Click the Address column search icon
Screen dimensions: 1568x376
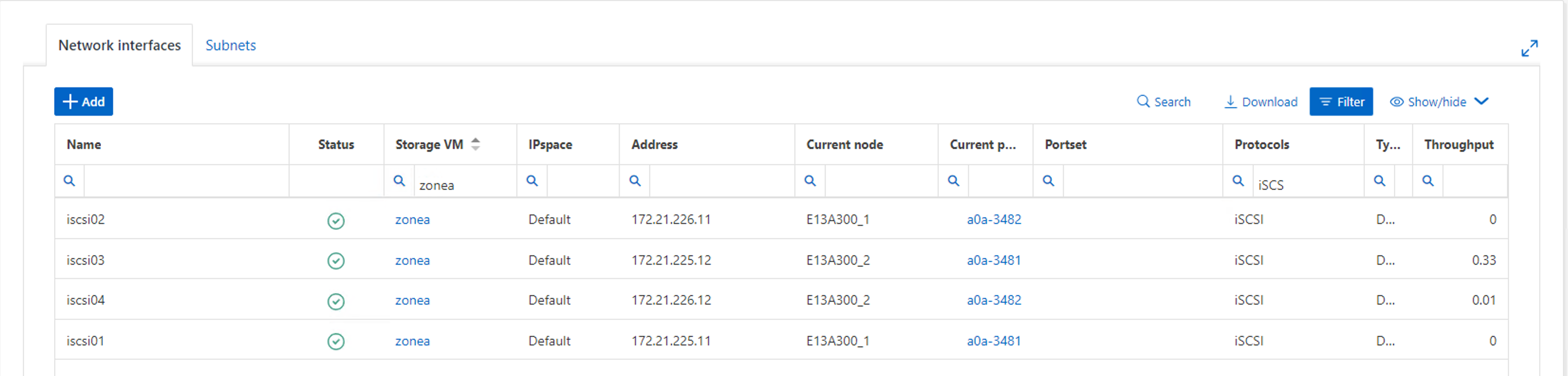[x=635, y=181]
